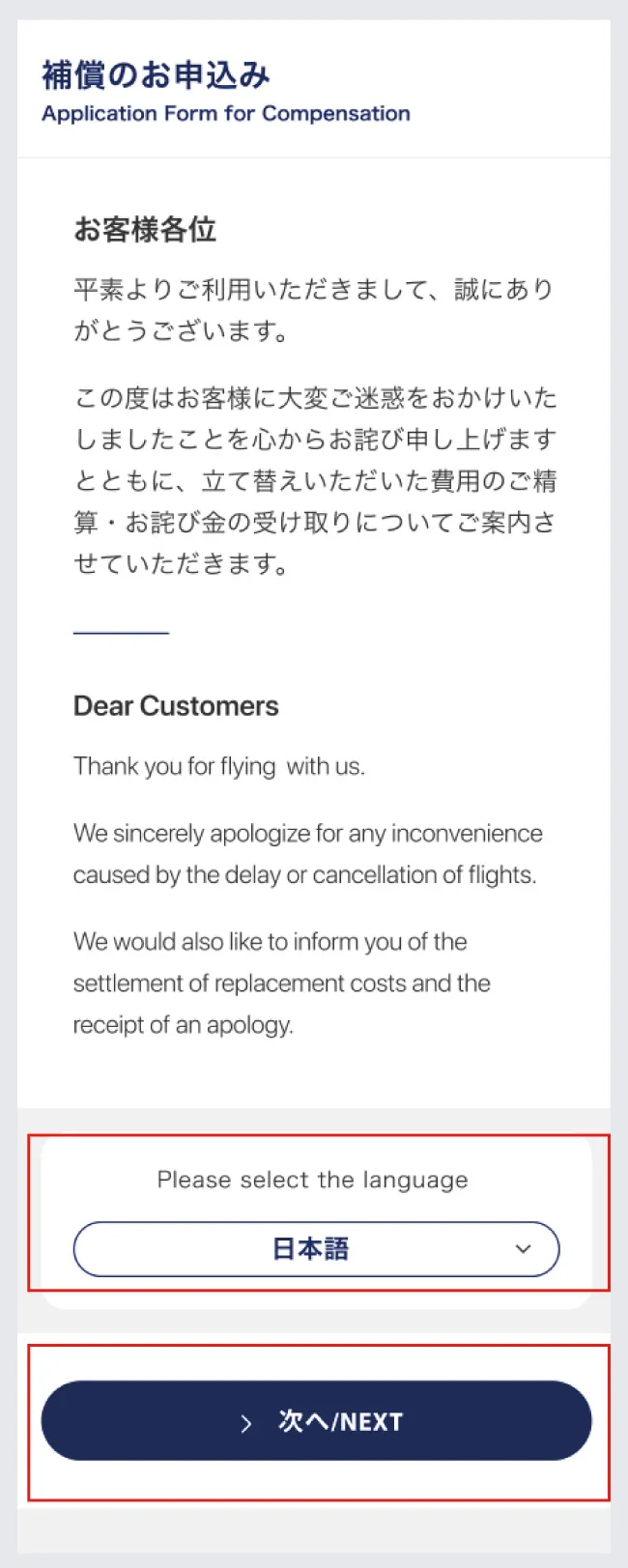628x1568 pixels.
Task: Click the short blue divider line
Action: [121, 633]
